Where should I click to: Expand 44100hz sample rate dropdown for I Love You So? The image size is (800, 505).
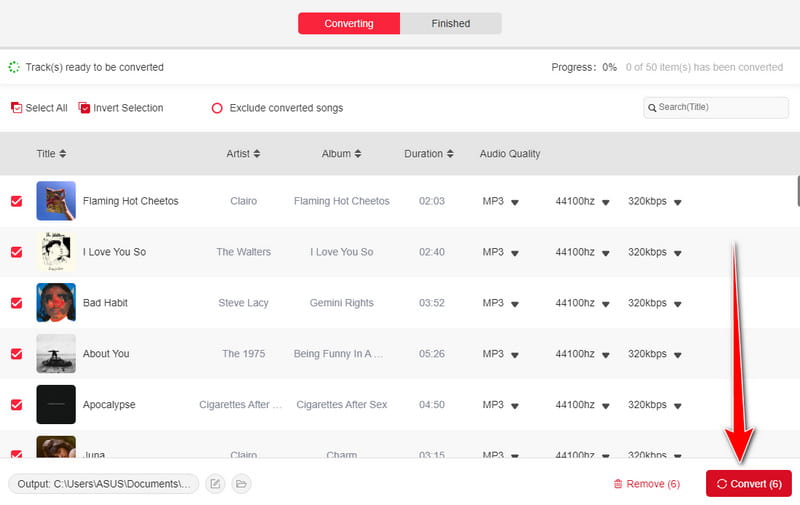[x=603, y=253]
